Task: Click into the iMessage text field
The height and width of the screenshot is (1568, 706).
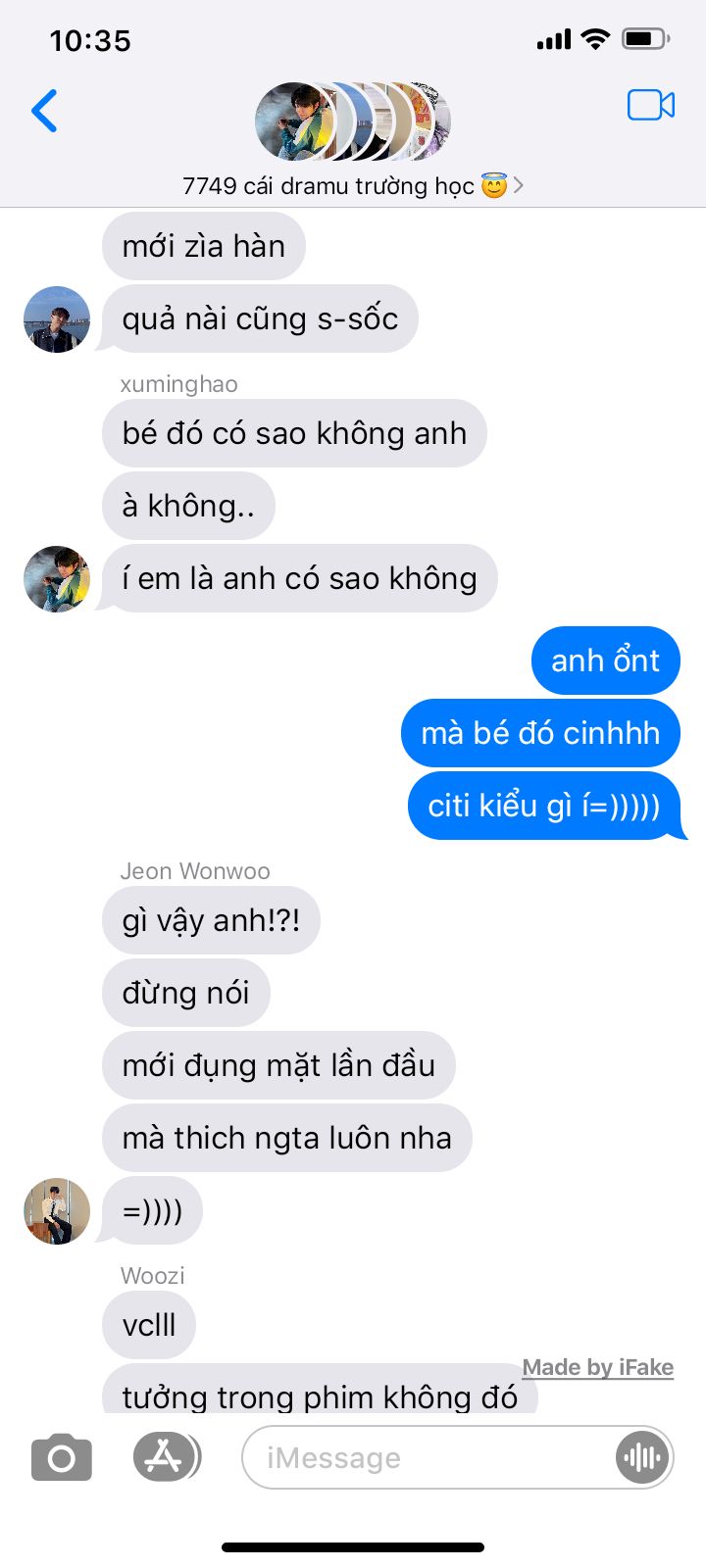Action: pos(427,1457)
